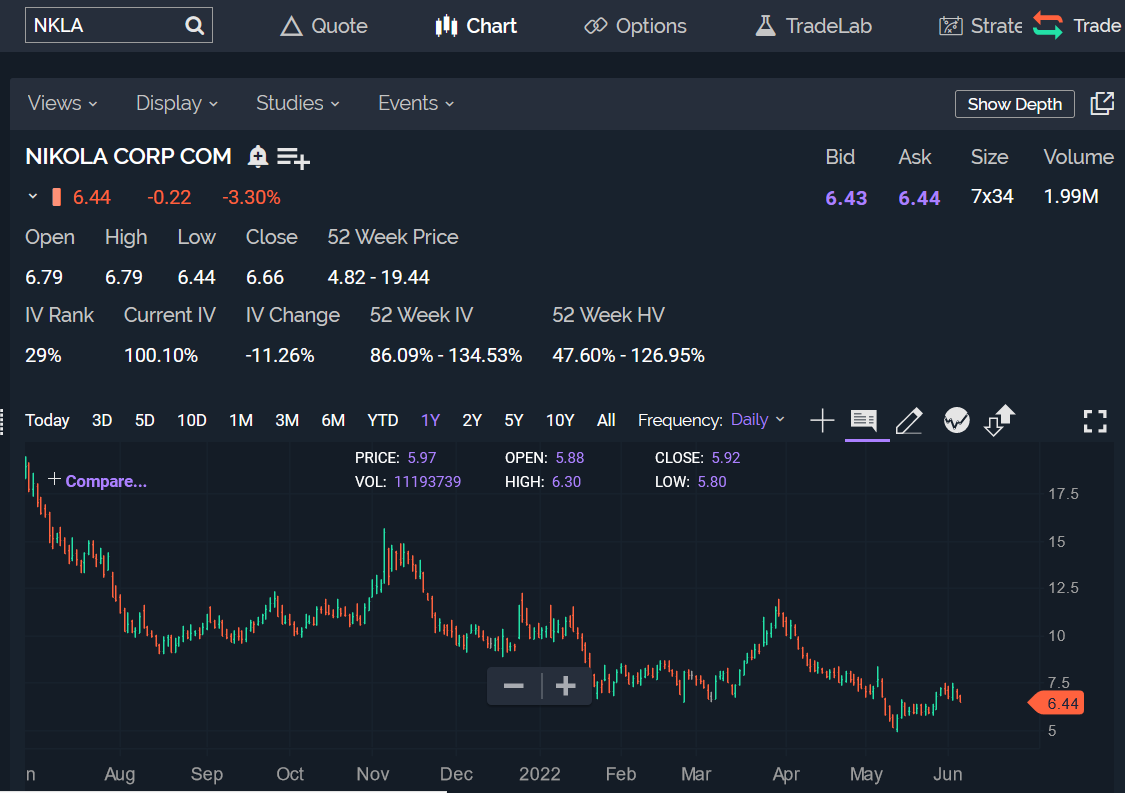Click the VOL value 11193739
The image size is (1125, 793).
click(x=428, y=482)
